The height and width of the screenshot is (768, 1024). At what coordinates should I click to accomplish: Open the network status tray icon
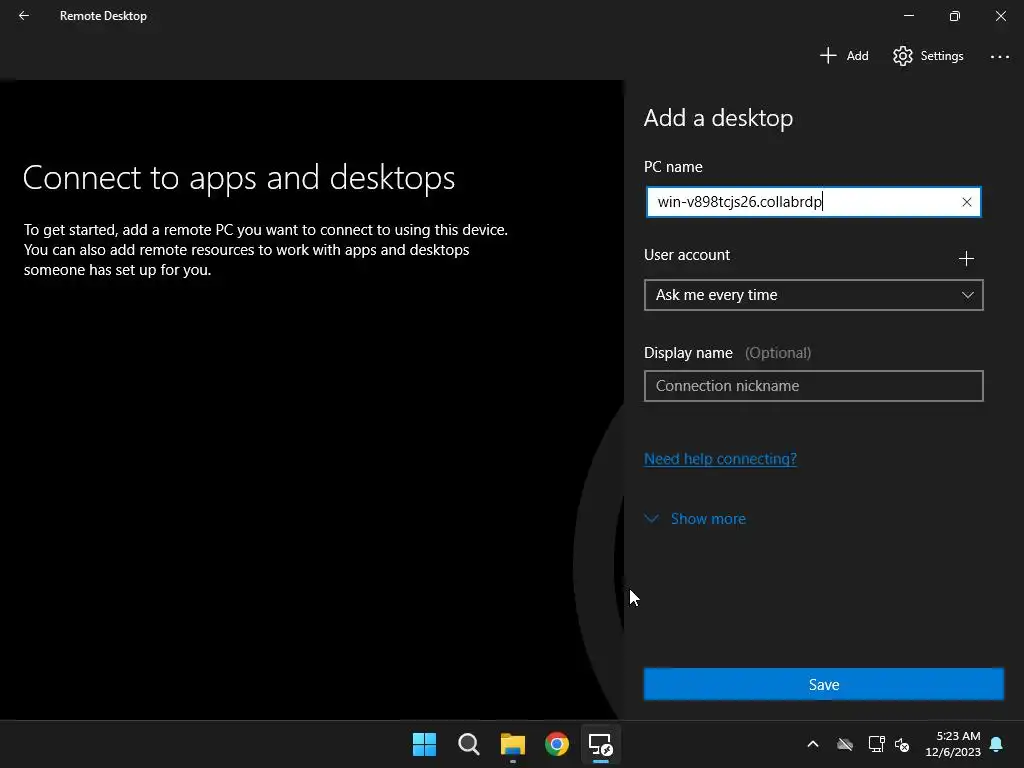[x=876, y=744]
